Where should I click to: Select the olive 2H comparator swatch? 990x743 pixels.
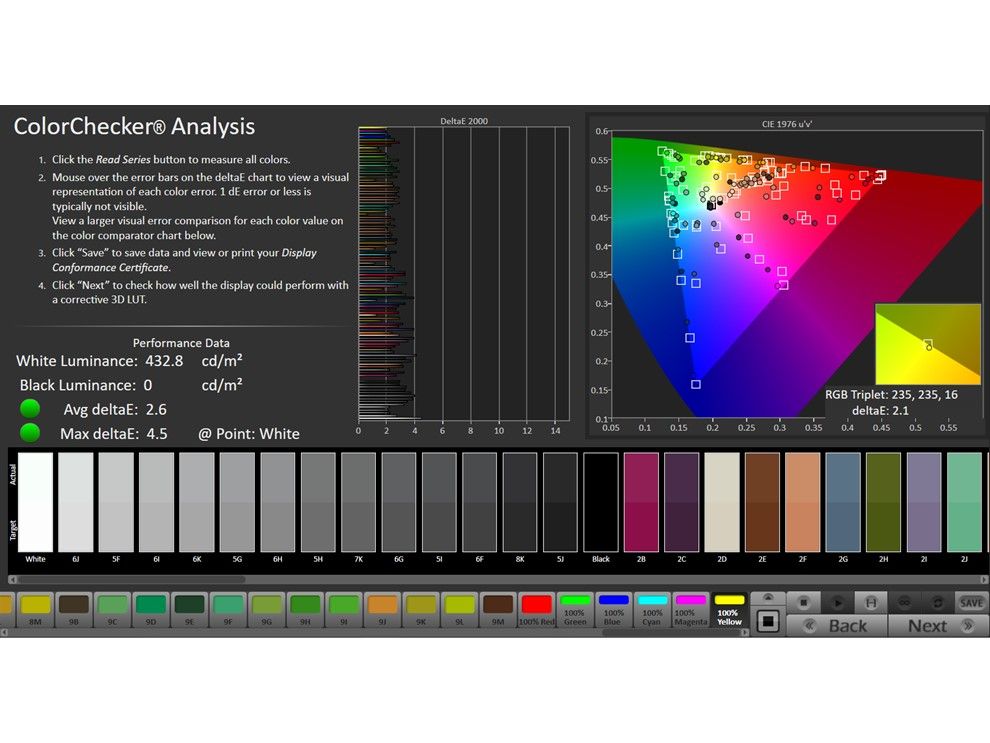(884, 502)
